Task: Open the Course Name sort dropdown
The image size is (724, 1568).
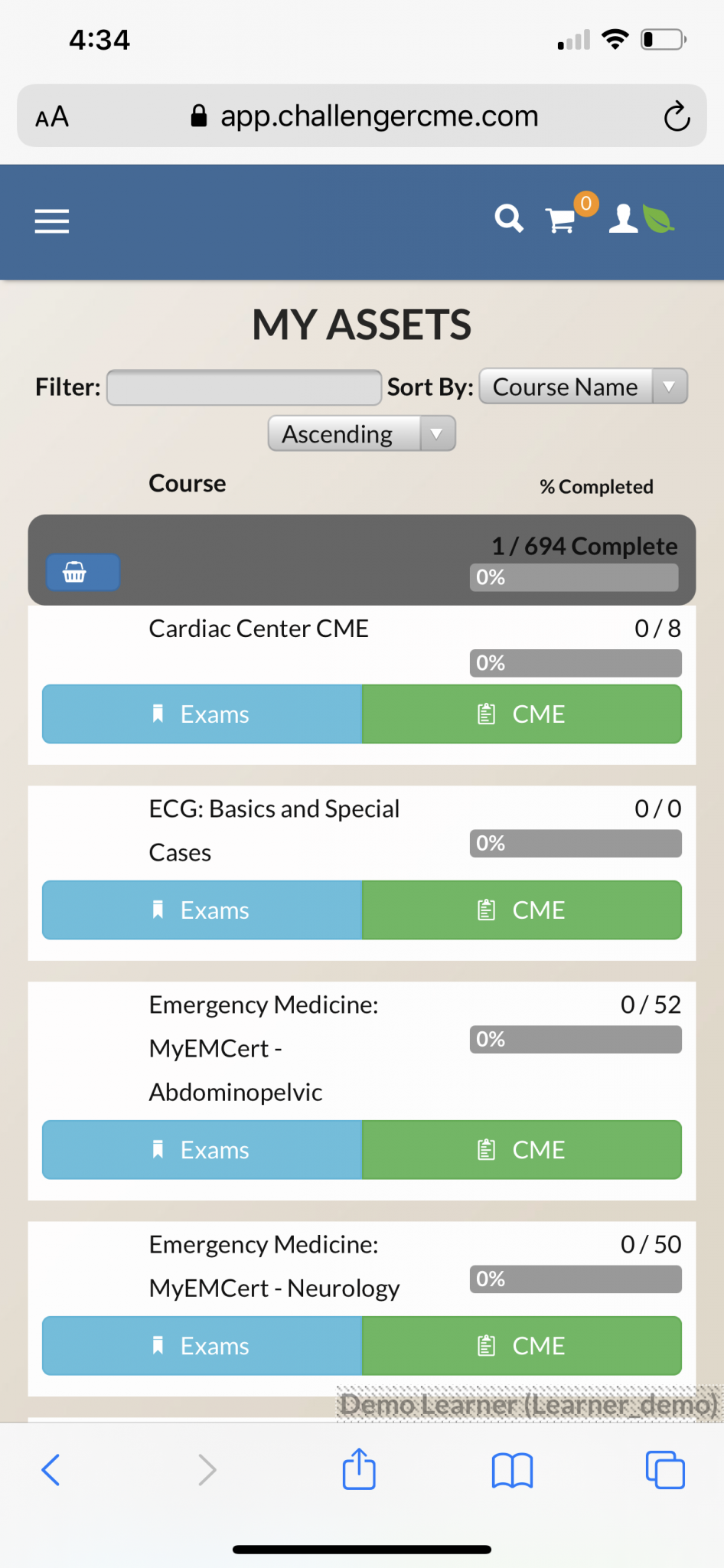Action: 583,387
